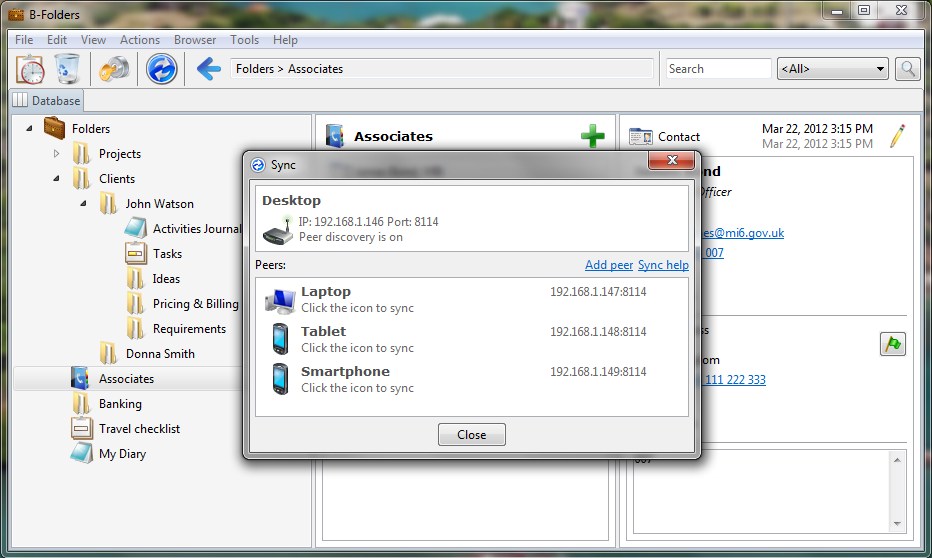
Task: Click the Contact card icon
Action: [x=641, y=137]
